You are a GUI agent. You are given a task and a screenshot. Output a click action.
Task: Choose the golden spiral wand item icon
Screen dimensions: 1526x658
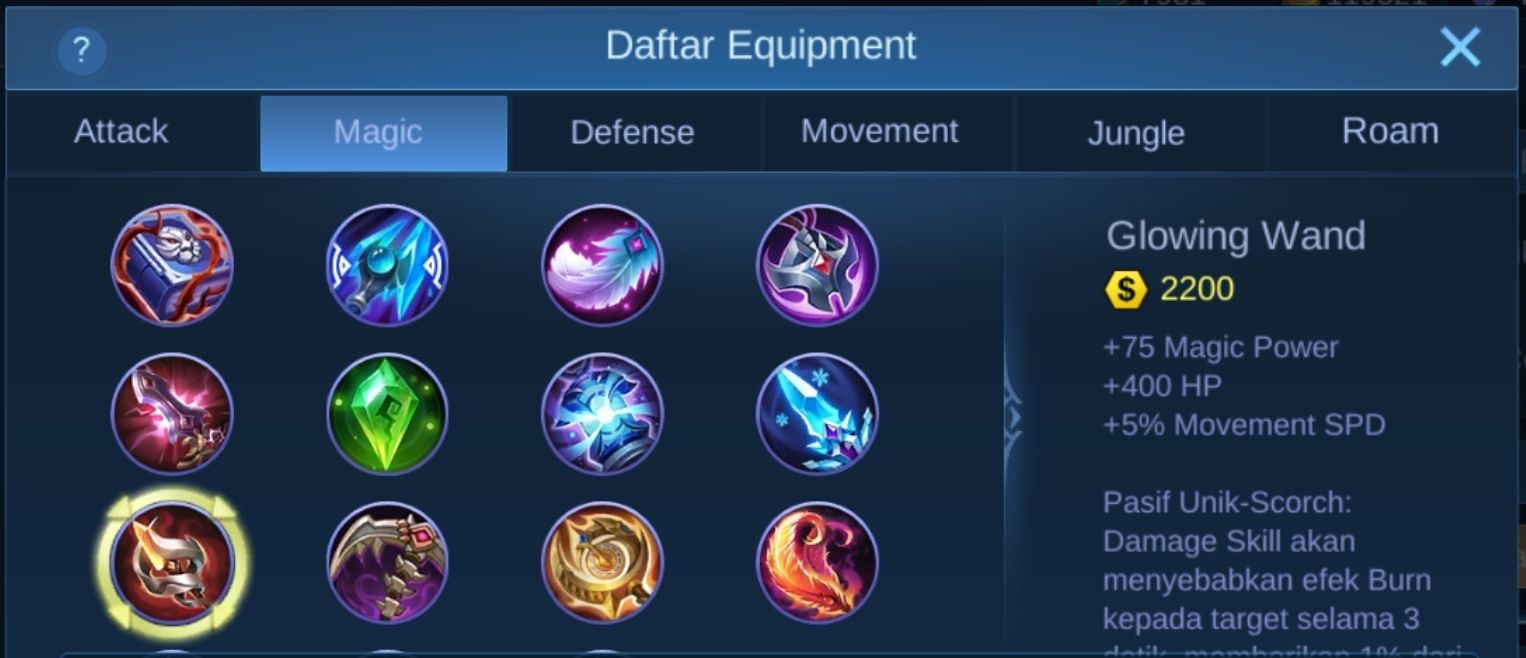tap(602, 562)
